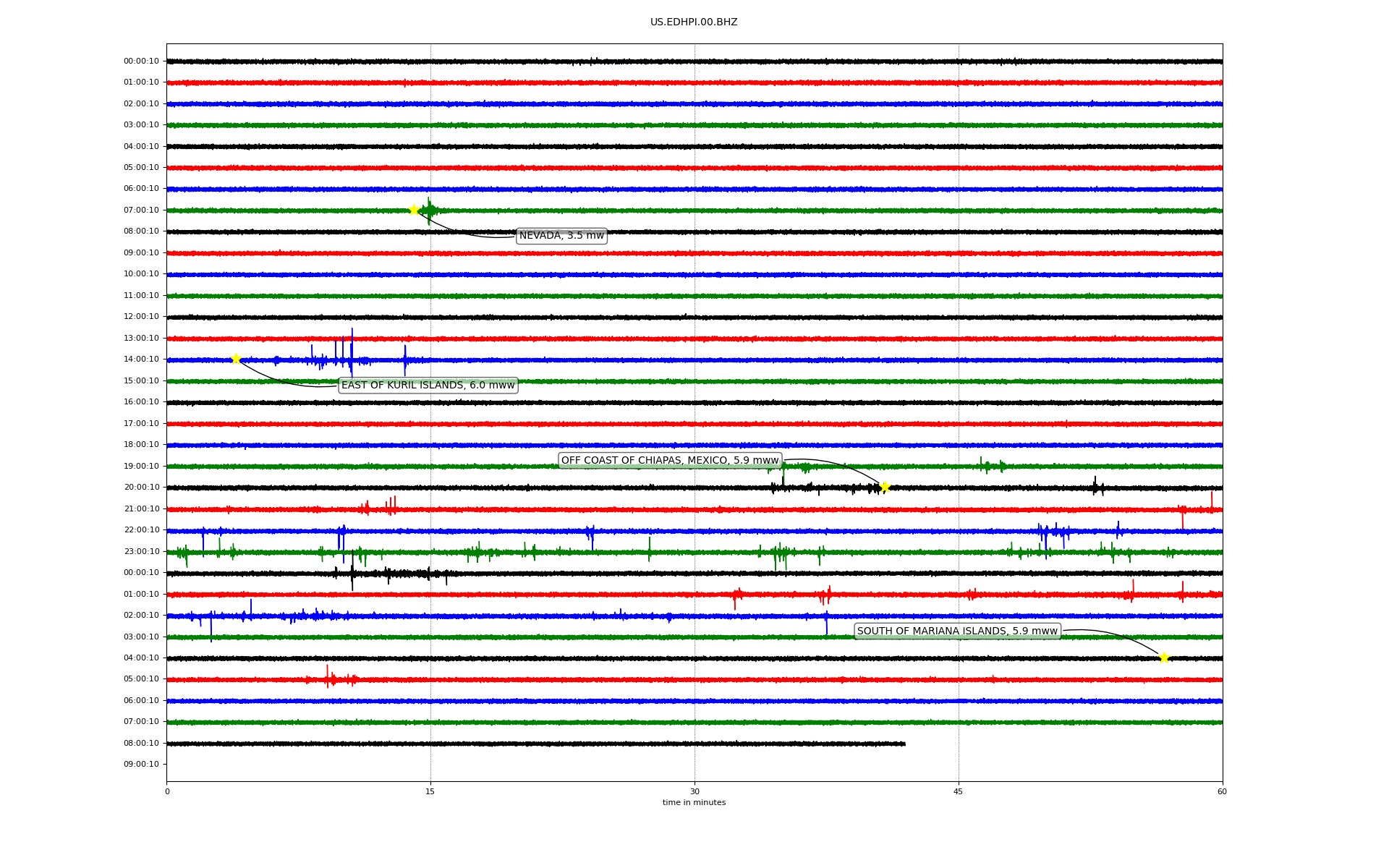Click the 20:00:10 row time label

point(141,488)
